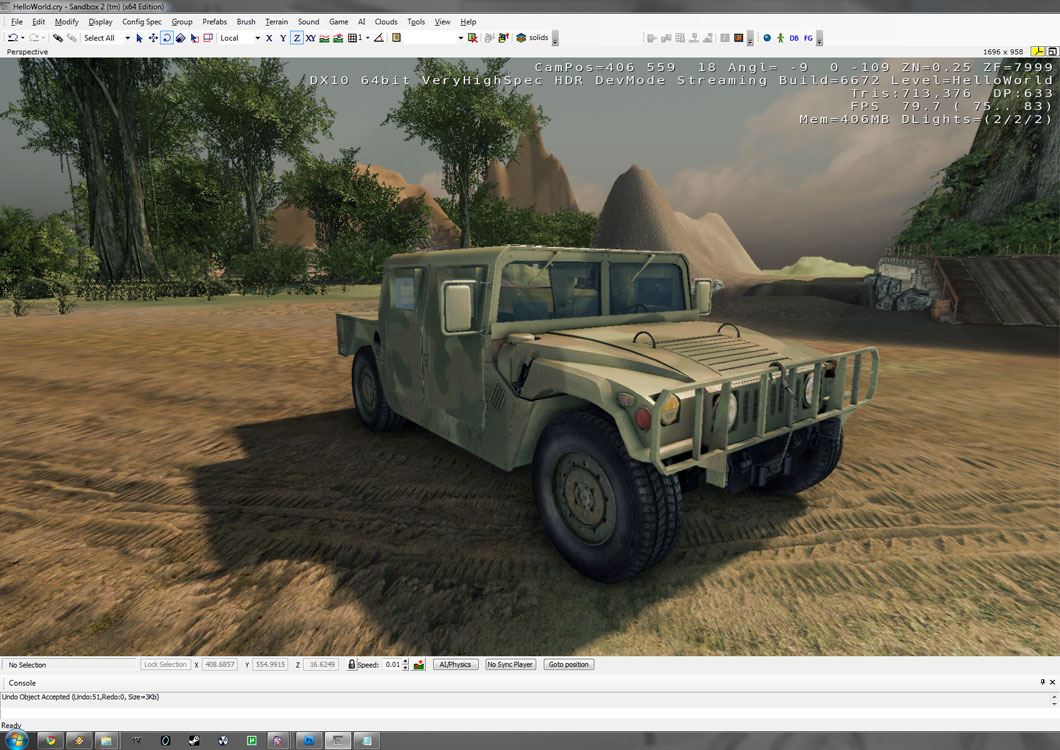Click the Delete Named Selection icon

click(473, 38)
